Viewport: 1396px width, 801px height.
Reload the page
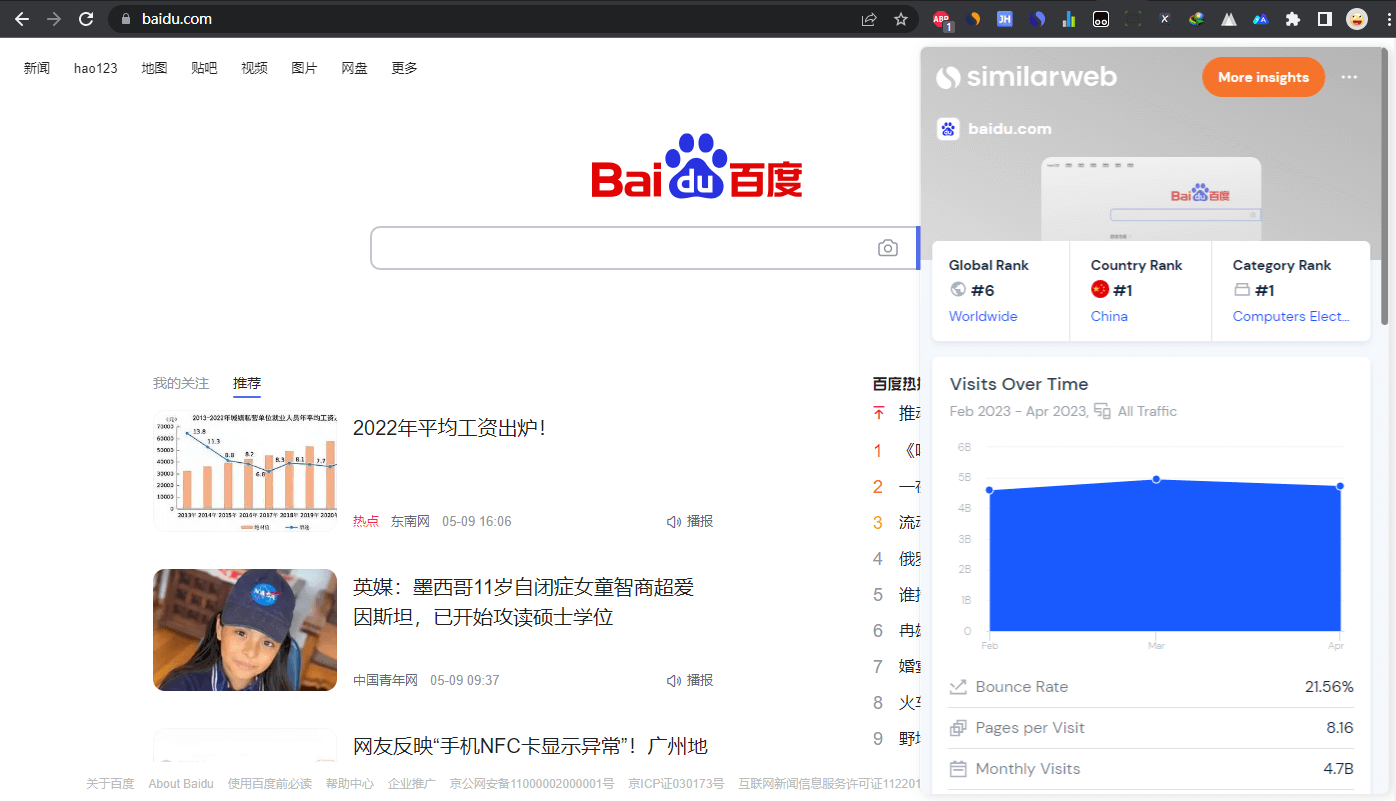(86, 19)
